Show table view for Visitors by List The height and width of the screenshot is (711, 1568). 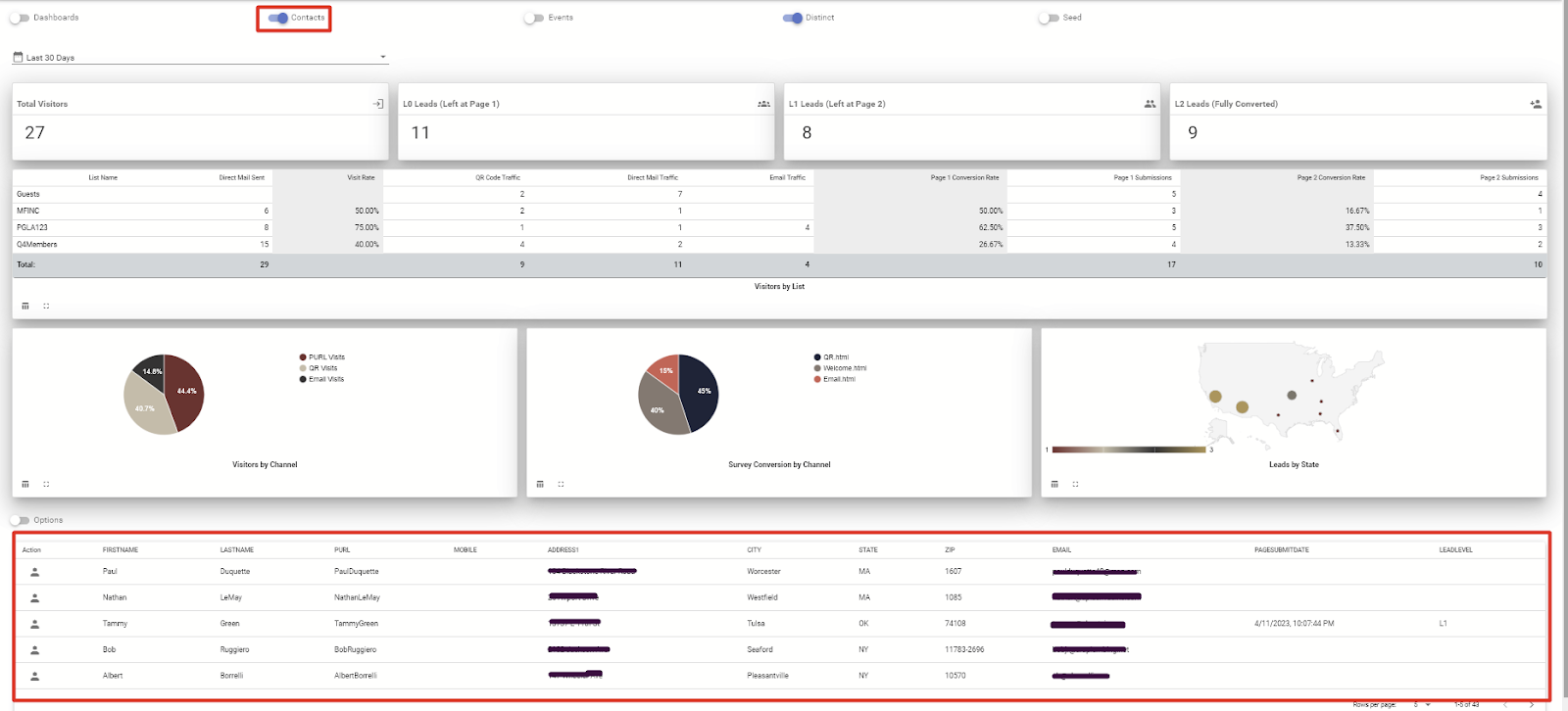[25, 306]
